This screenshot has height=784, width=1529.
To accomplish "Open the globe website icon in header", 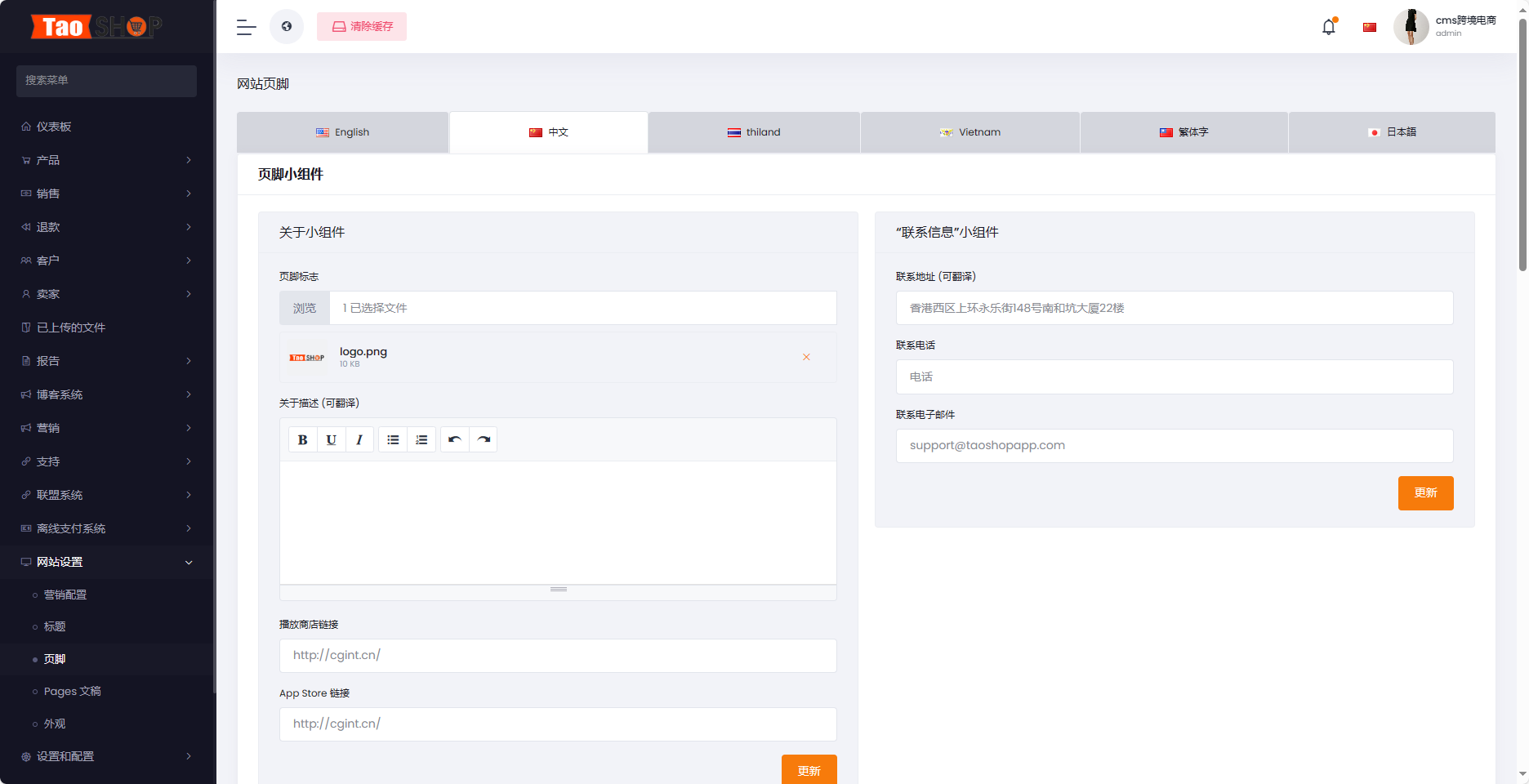I will click(287, 26).
